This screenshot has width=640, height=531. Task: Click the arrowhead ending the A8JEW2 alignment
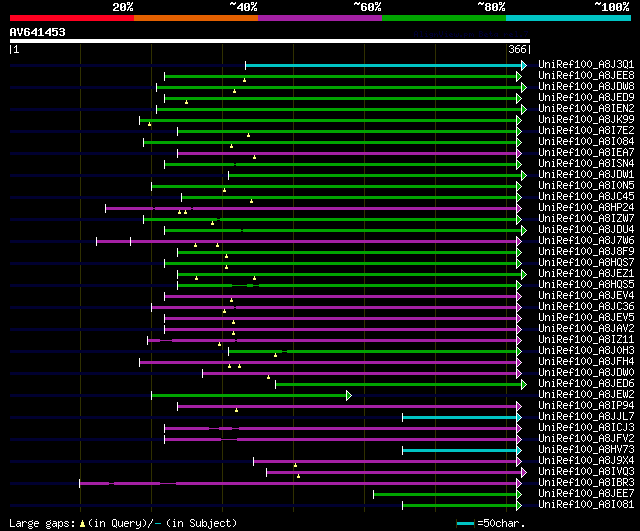(349, 395)
